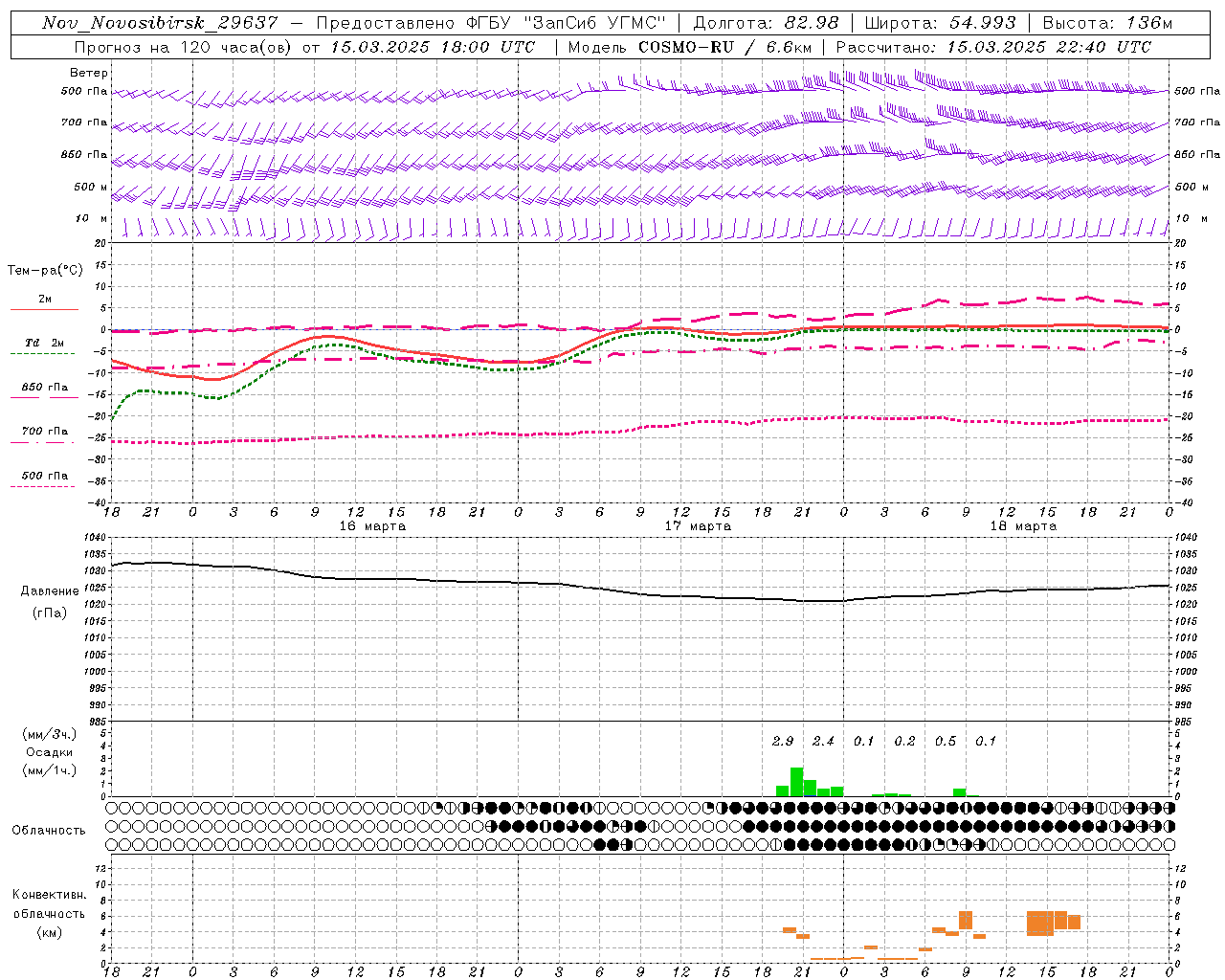Click the tallest green precipitation bar
1225x980 pixels.
796,782
